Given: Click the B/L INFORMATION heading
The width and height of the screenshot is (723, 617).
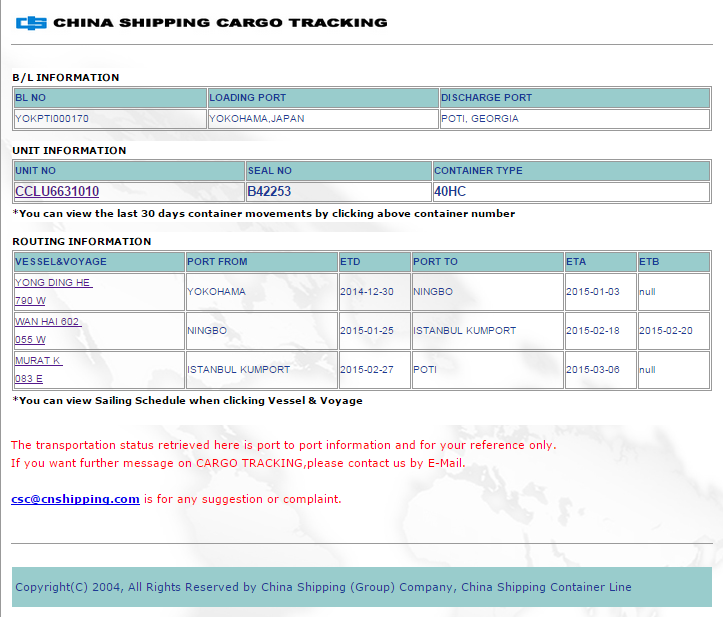Looking at the screenshot, I should coord(65,77).
